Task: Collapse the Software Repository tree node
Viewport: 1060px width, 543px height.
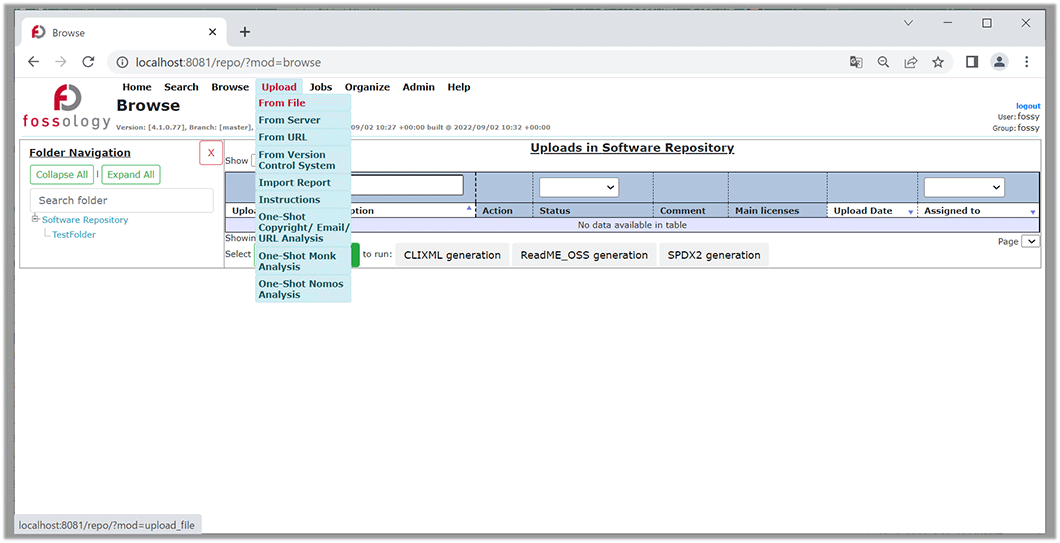Action: (x=36, y=219)
